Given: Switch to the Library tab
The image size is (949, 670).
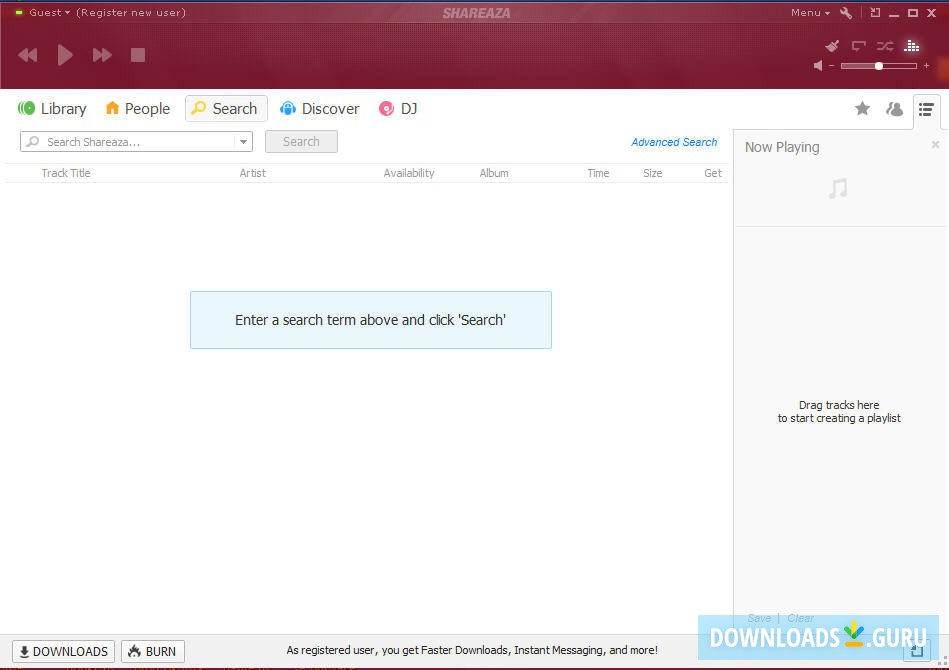Looking at the screenshot, I should tap(52, 109).
